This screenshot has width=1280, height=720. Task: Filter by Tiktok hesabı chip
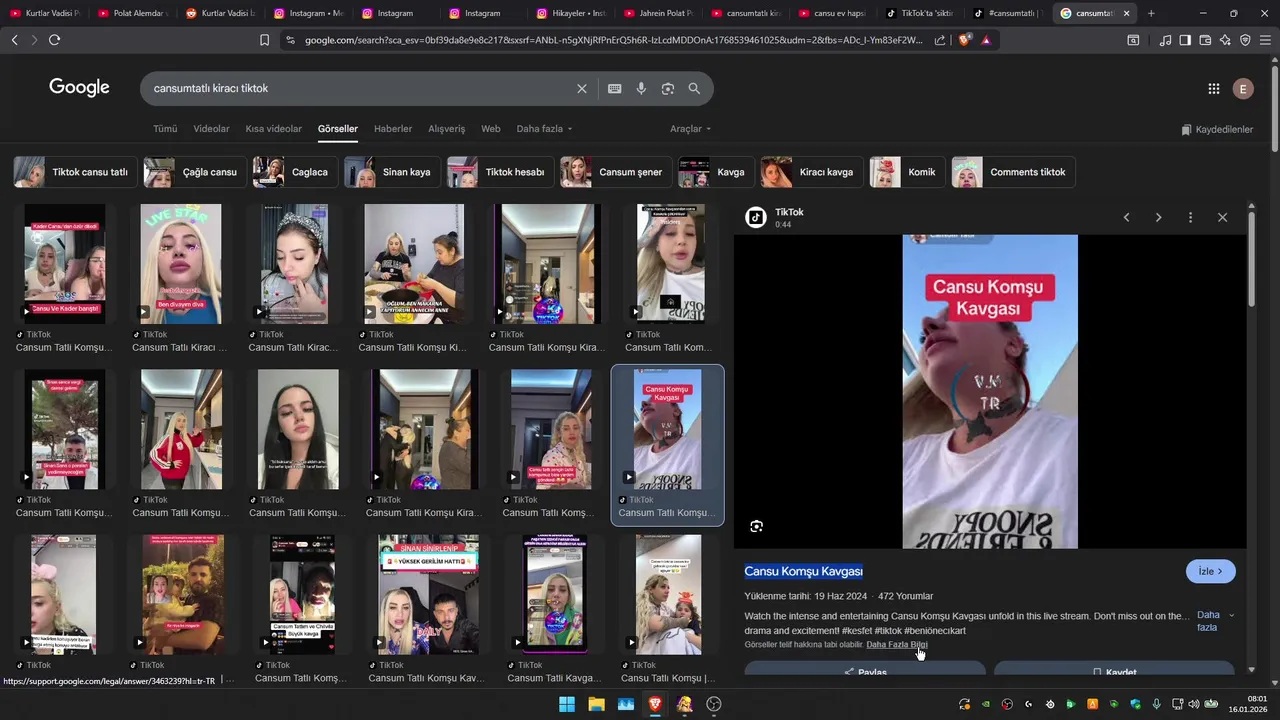click(499, 172)
